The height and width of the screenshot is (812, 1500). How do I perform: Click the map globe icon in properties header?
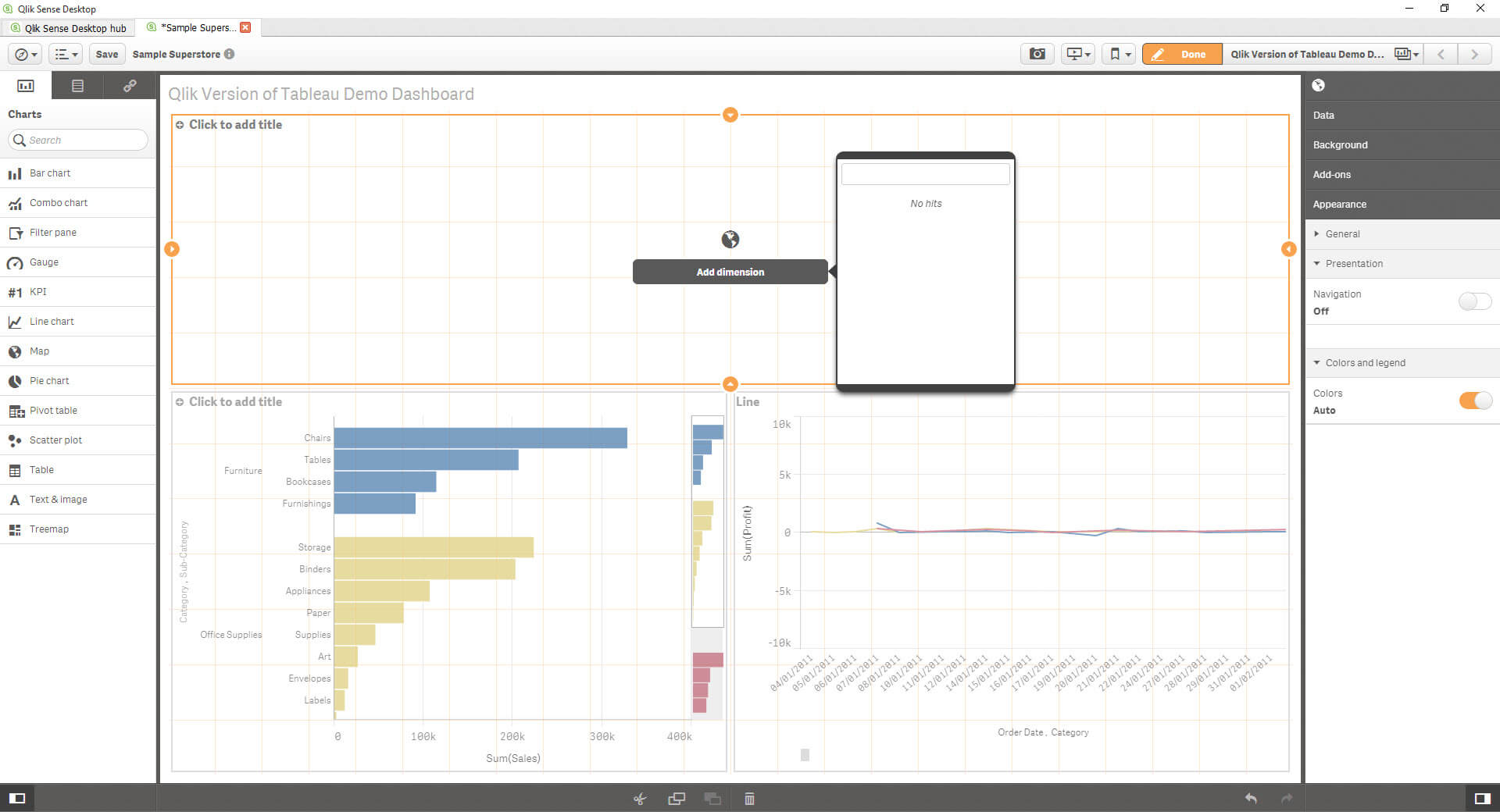point(1319,86)
